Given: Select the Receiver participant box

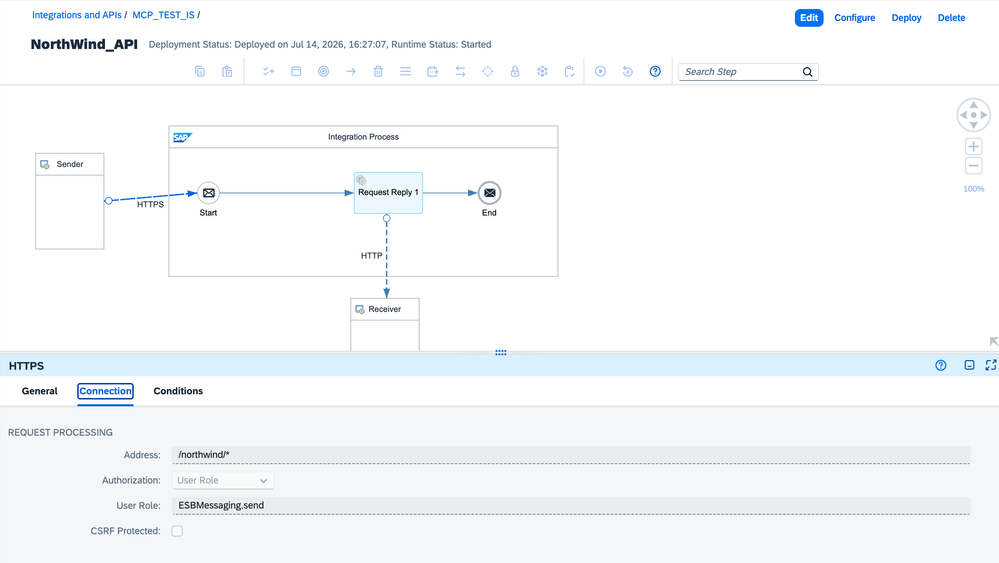Looking at the screenshot, I should pyautogui.click(x=385, y=325).
